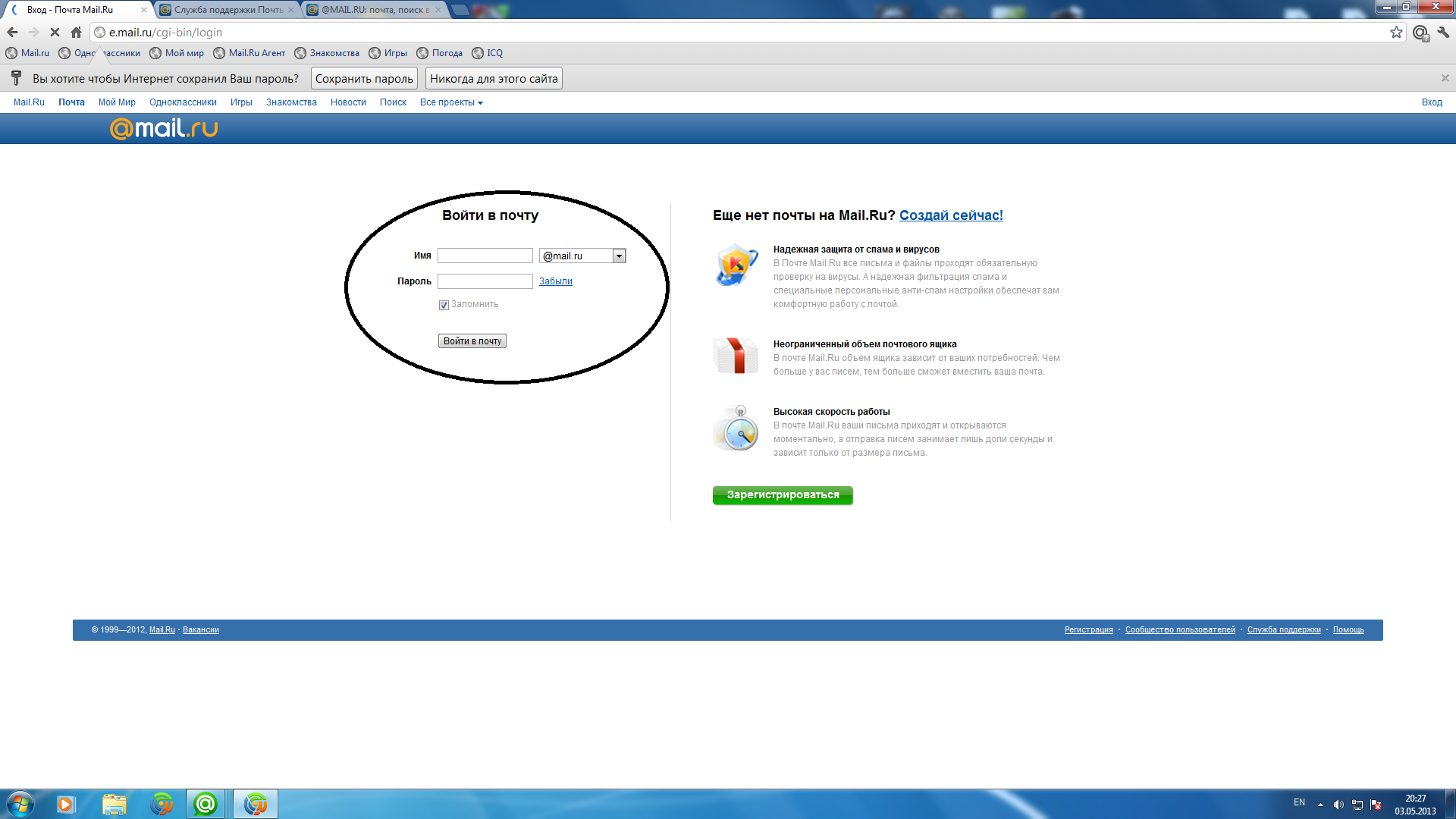1456x819 pixels.
Task: Click Создай сейчас! link
Action: (951, 215)
